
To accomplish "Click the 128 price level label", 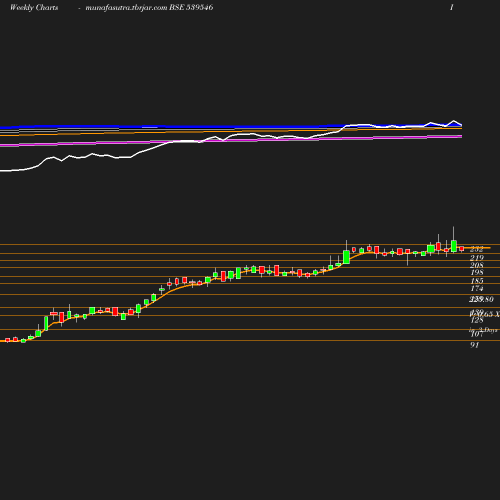I will coord(477,320).
